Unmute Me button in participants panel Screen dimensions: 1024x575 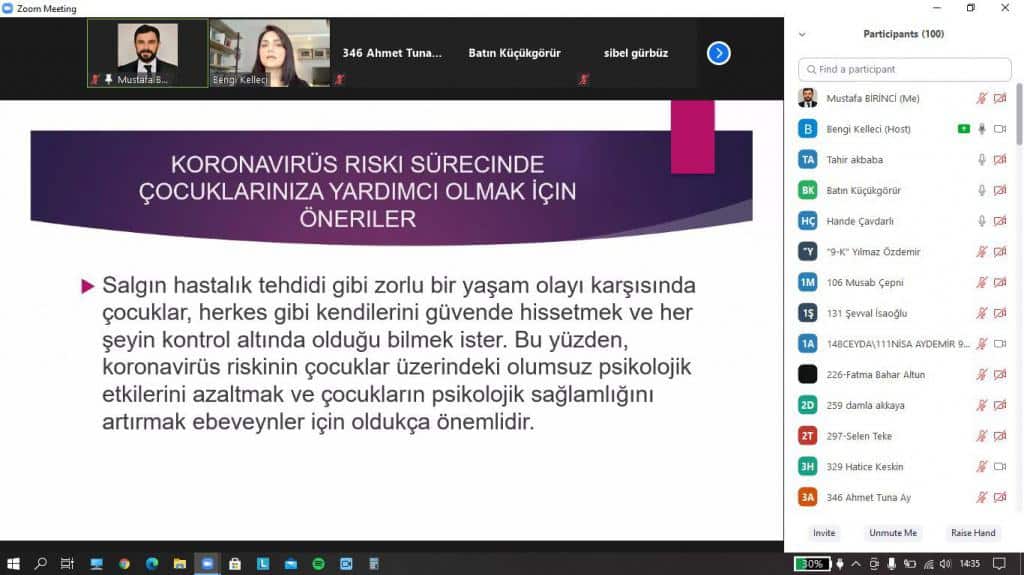tap(893, 533)
